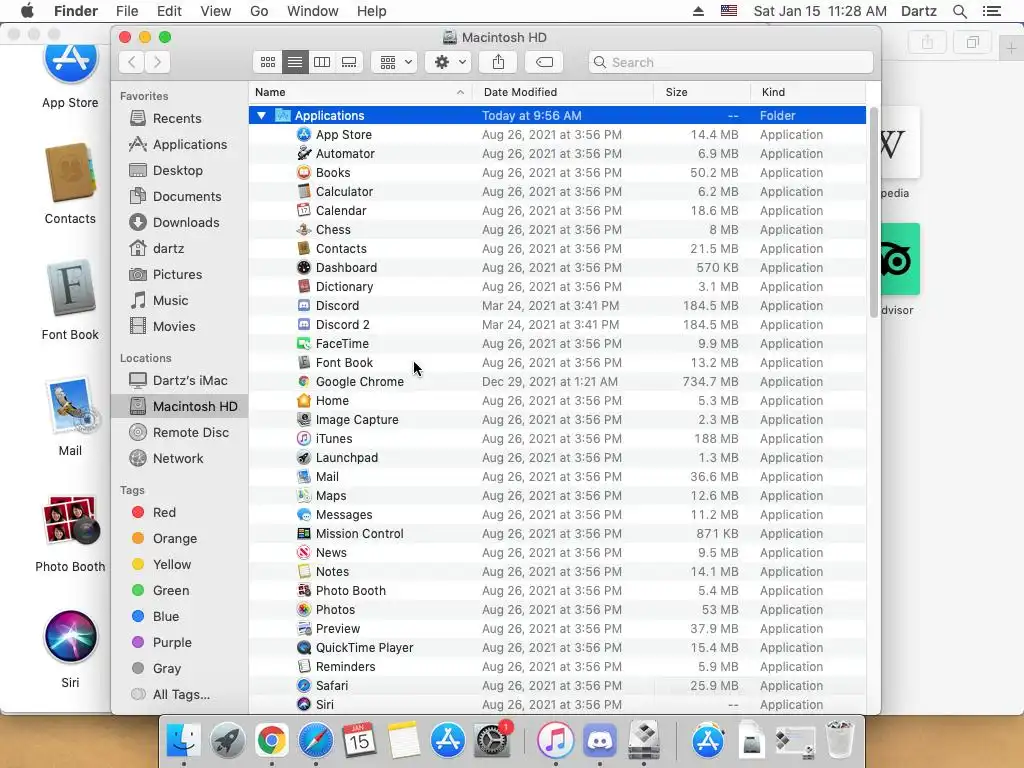
Task: Click the Edit Tags toolbar button
Action: [x=544, y=62]
